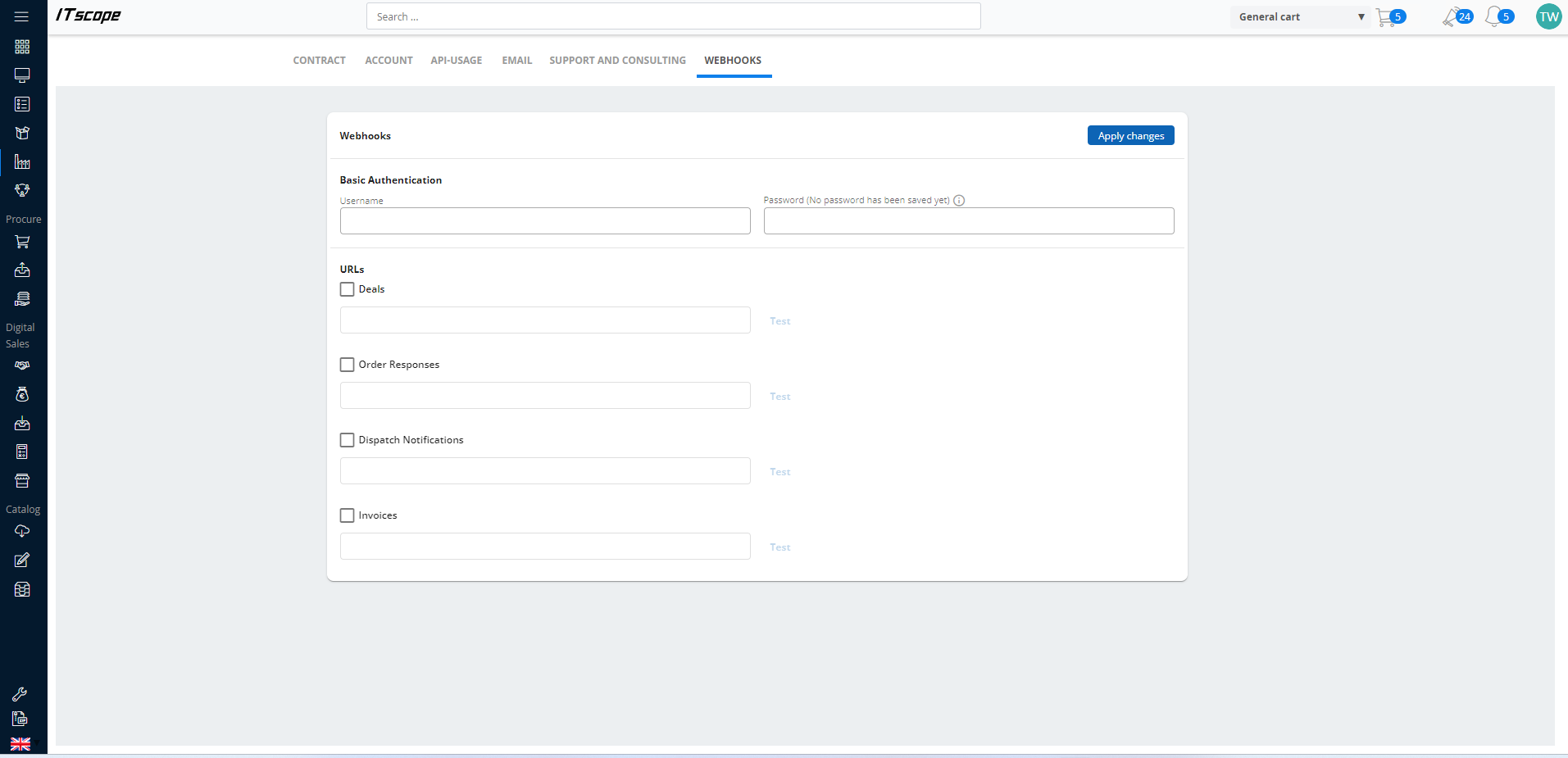
Task: Click Test next to Dispatch Notifications URL
Action: (x=780, y=472)
